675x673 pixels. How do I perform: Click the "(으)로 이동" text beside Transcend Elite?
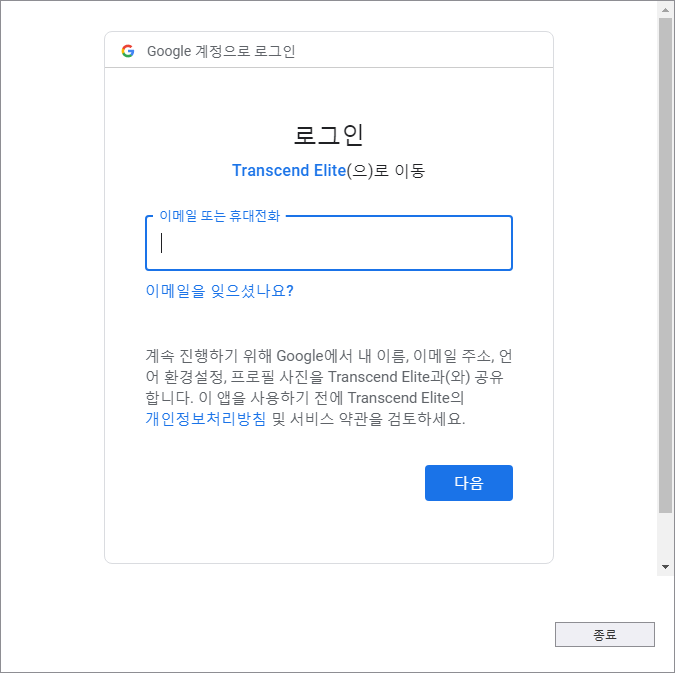[x=386, y=171]
